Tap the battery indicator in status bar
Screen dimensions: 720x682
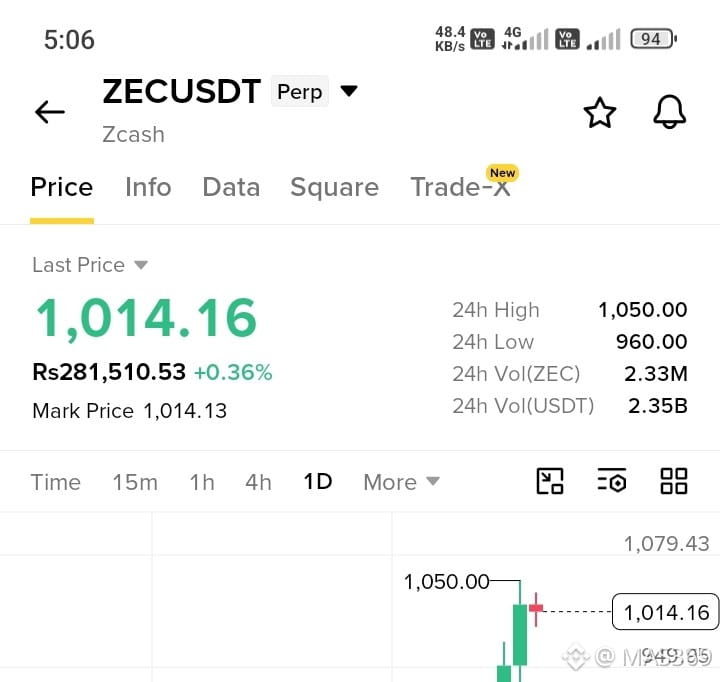pos(653,39)
